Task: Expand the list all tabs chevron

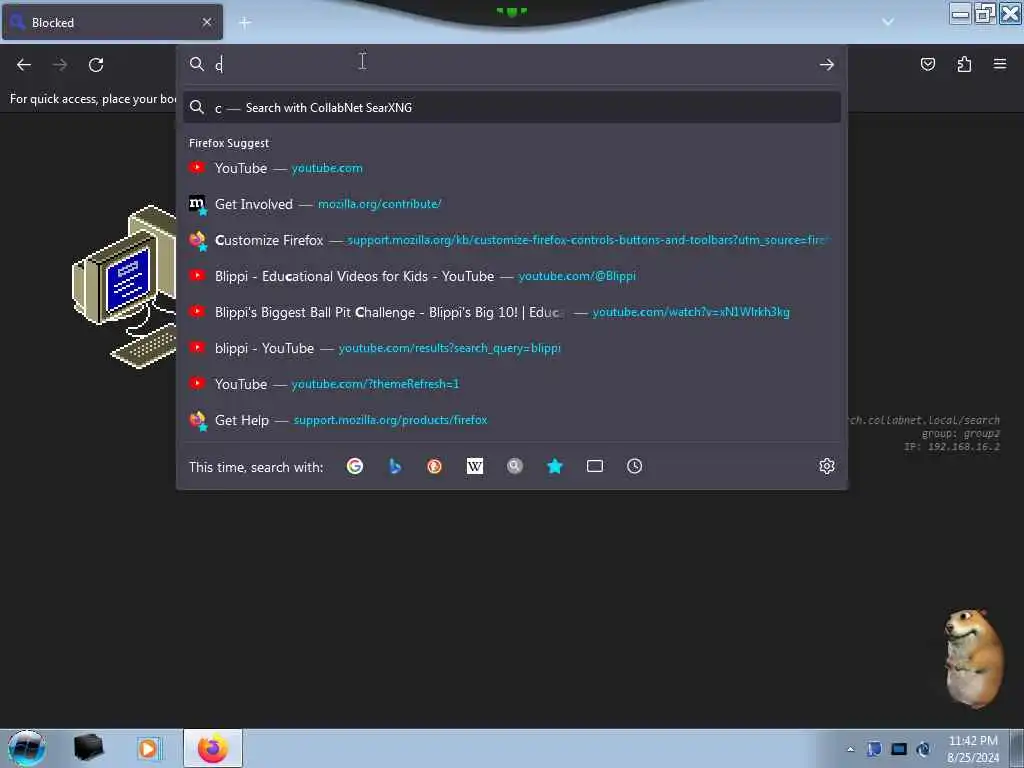Action: 888,22
